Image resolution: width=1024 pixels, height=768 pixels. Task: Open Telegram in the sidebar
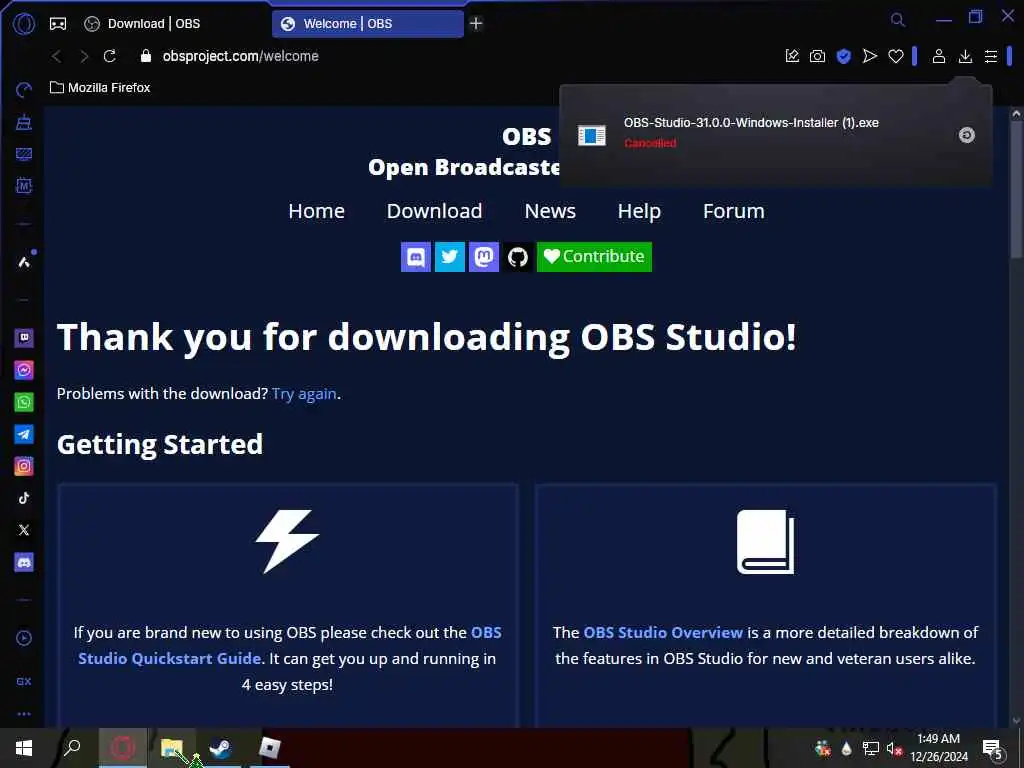(24, 434)
